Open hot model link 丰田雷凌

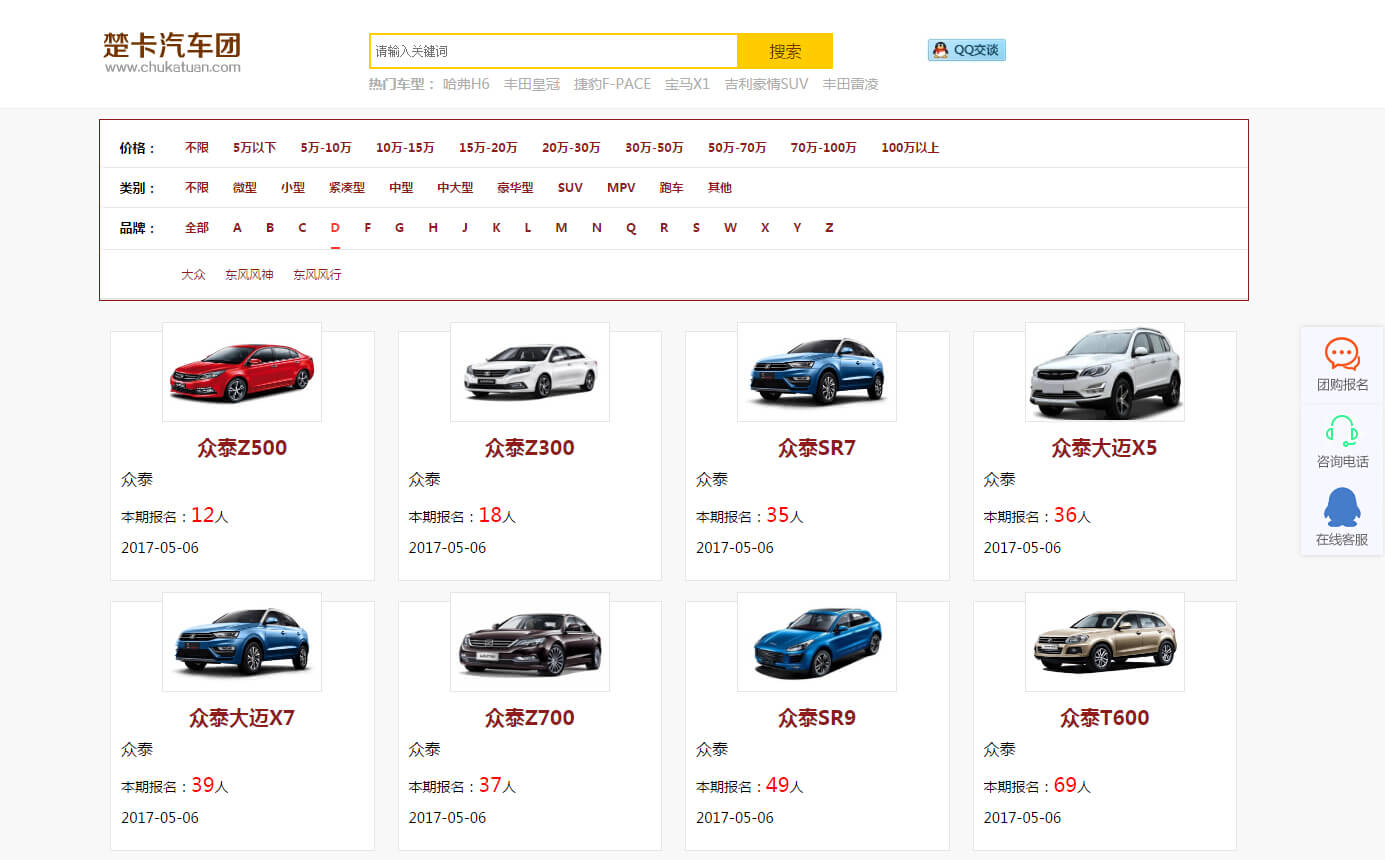pos(851,84)
